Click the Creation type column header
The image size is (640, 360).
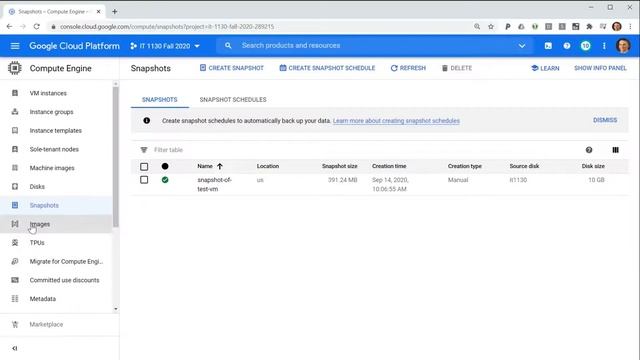[464, 166]
